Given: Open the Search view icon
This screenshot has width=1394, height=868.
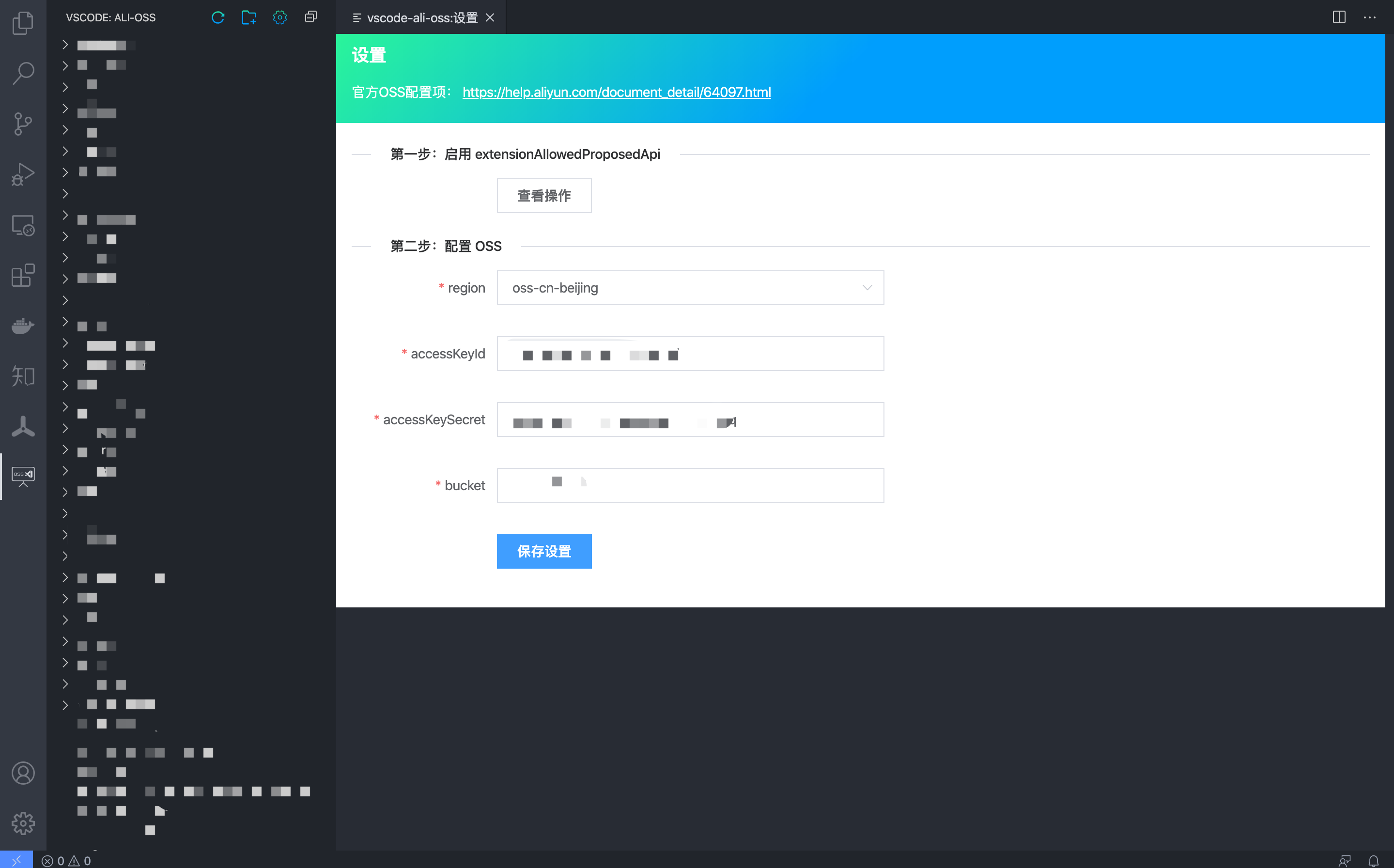Looking at the screenshot, I should pos(23,74).
